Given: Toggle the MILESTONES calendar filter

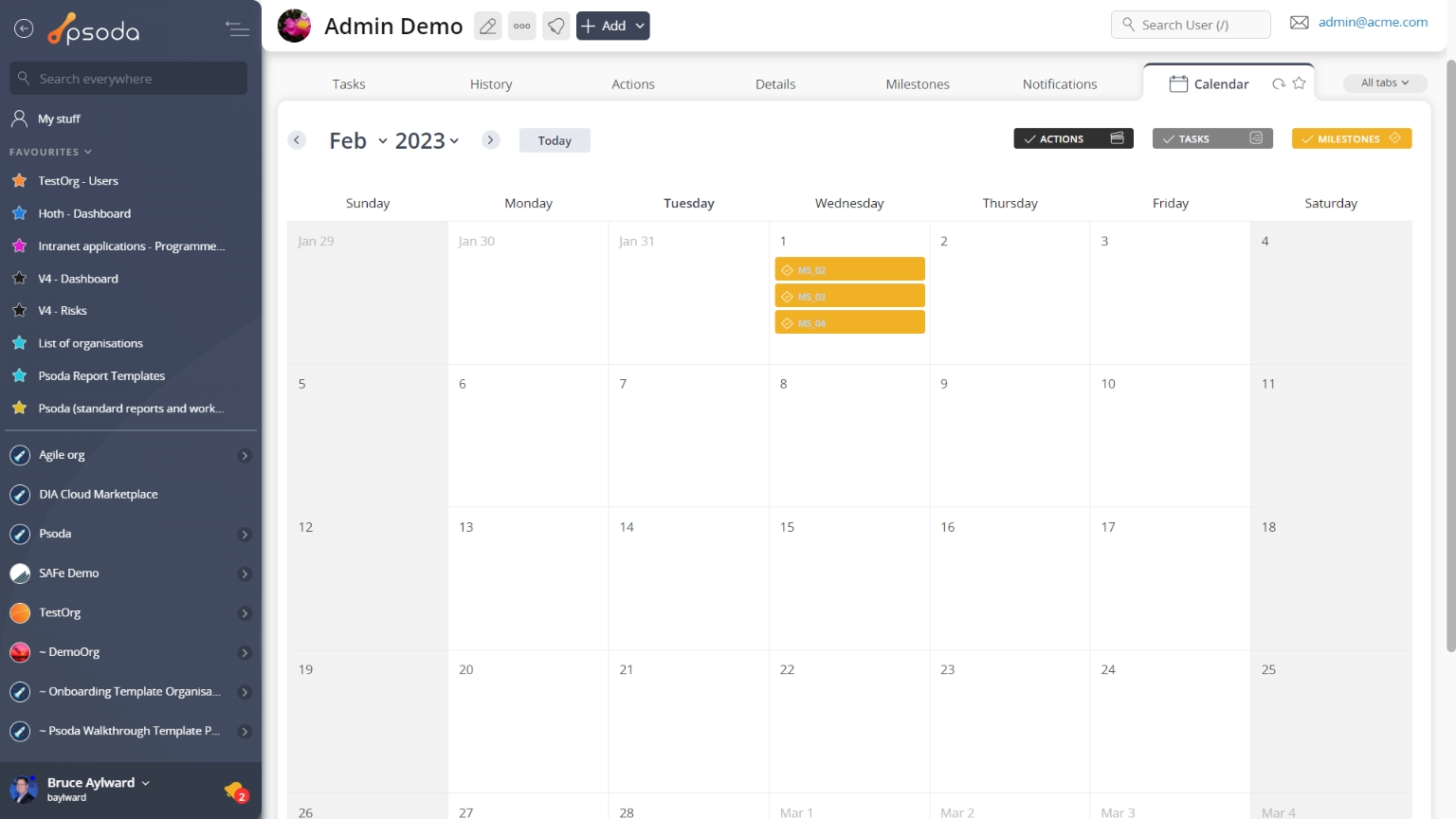Looking at the screenshot, I should pyautogui.click(x=1352, y=138).
